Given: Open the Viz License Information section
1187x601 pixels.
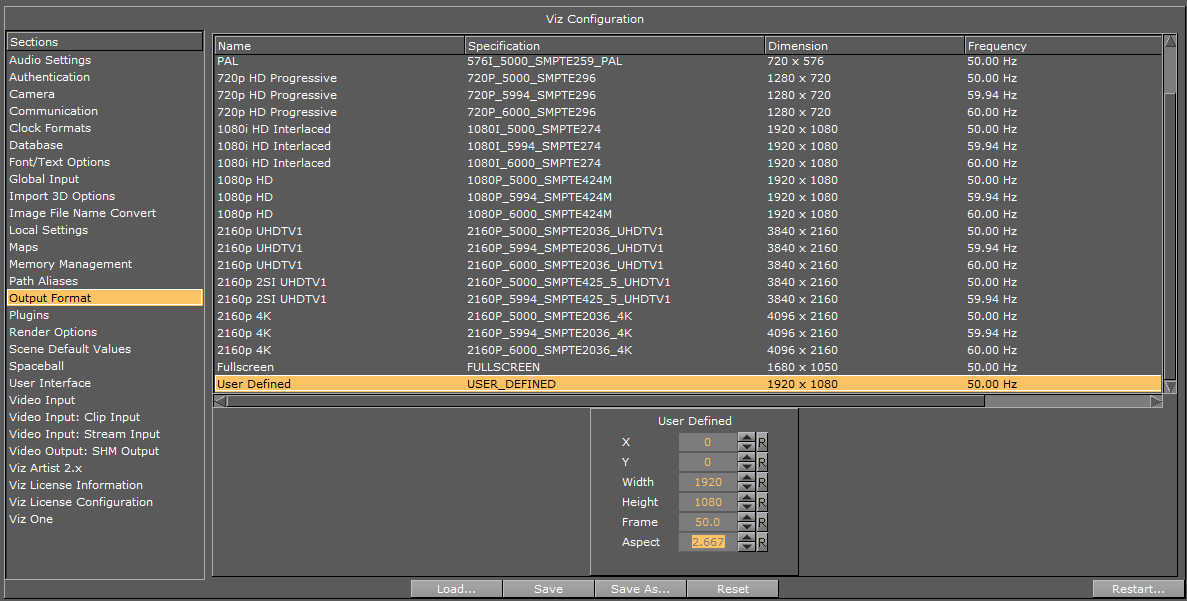Looking at the screenshot, I should coord(104,486).
